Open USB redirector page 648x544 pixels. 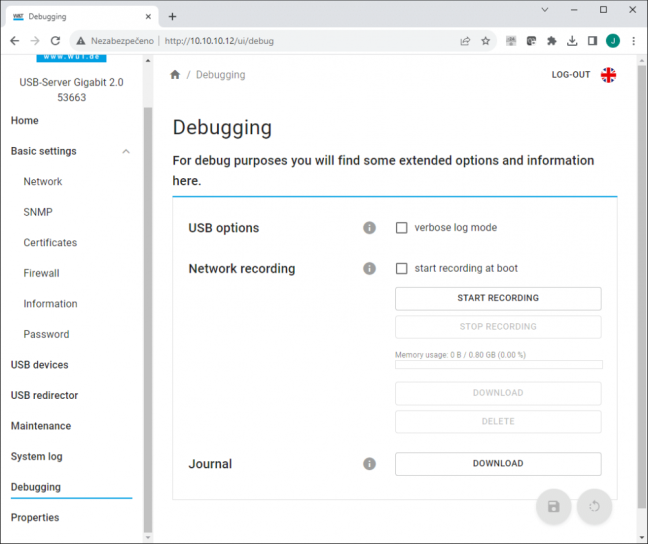click(44, 395)
